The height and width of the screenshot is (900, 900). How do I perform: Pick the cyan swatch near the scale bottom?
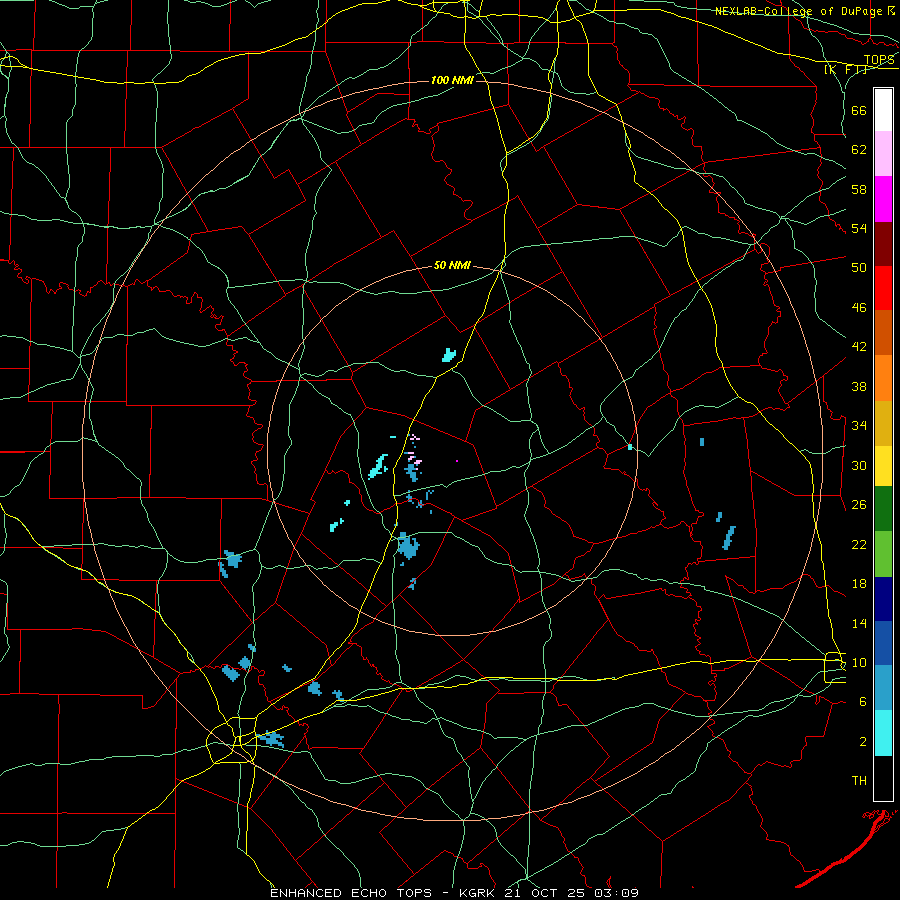click(883, 733)
